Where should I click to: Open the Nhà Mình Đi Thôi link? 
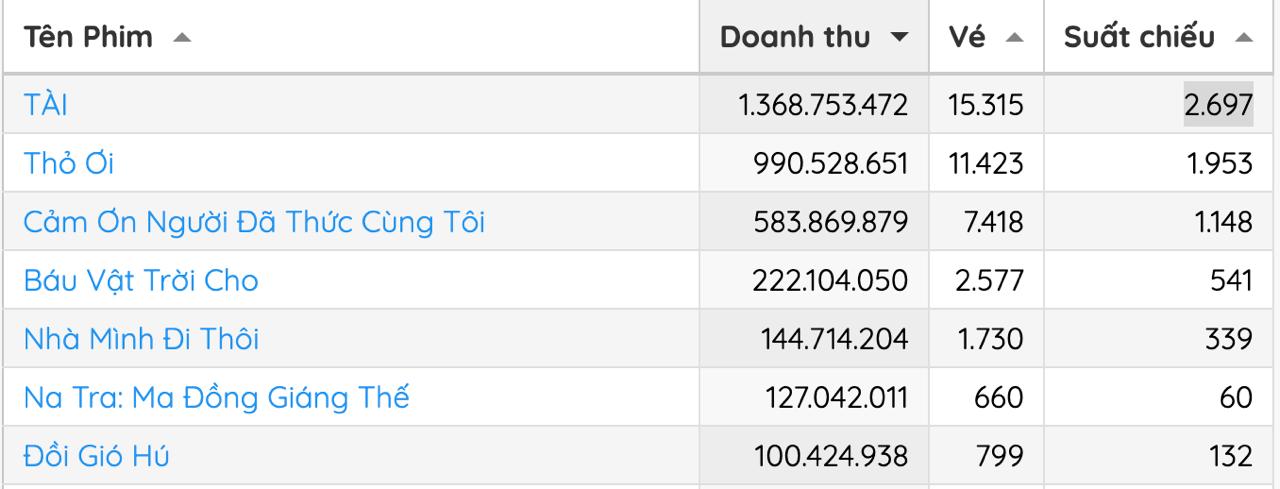(141, 339)
